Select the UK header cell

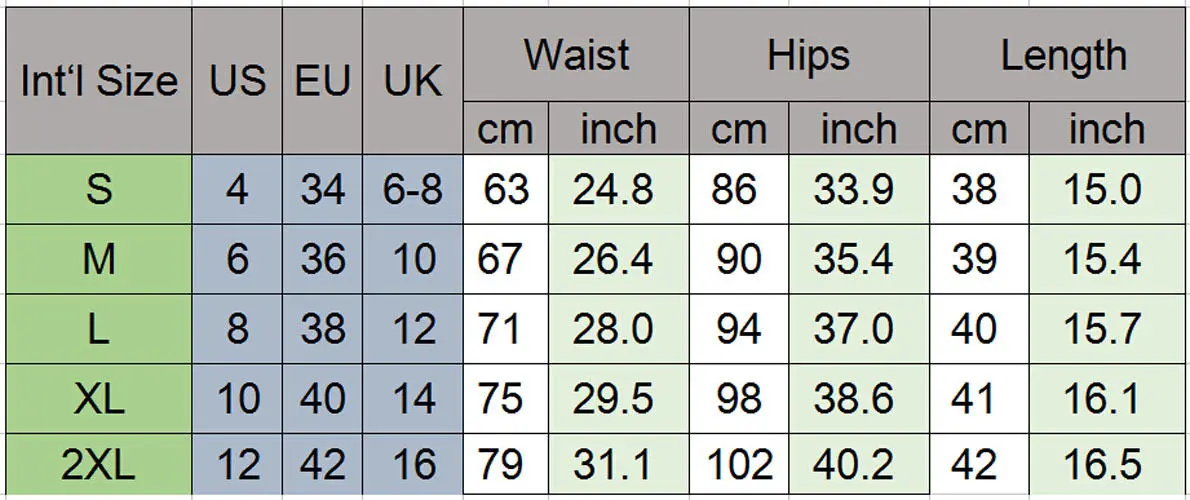pos(412,81)
